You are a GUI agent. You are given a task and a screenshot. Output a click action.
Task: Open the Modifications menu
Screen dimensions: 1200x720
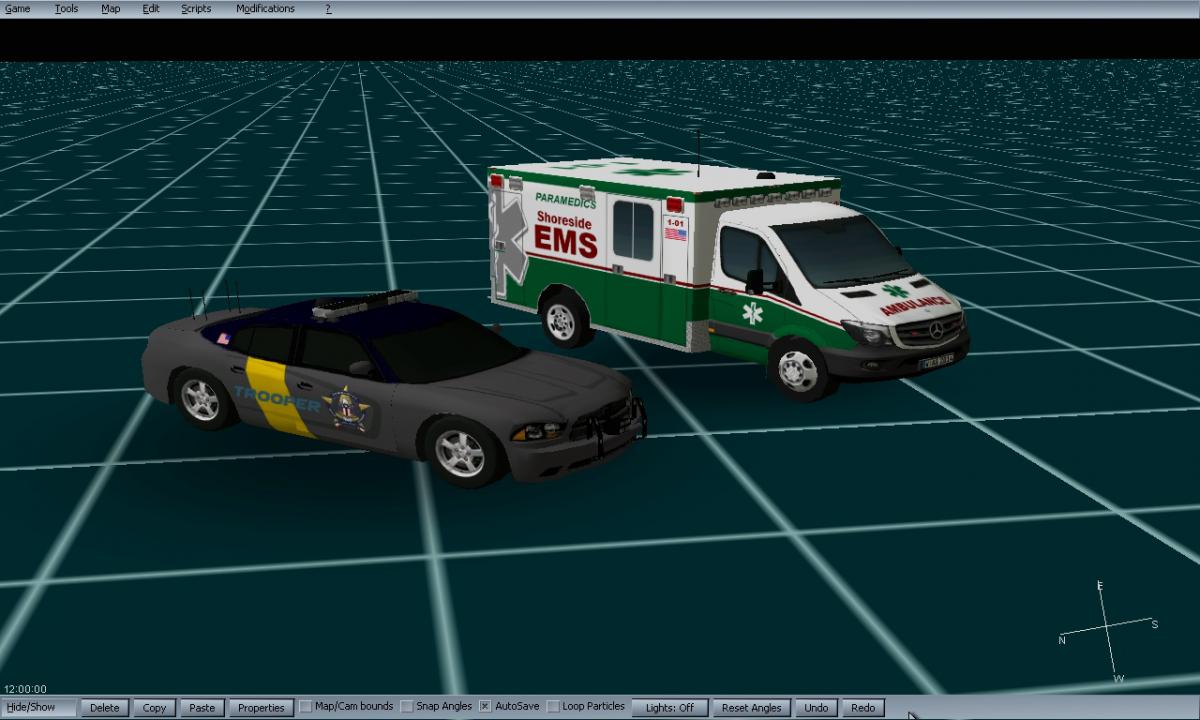[x=265, y=9]
